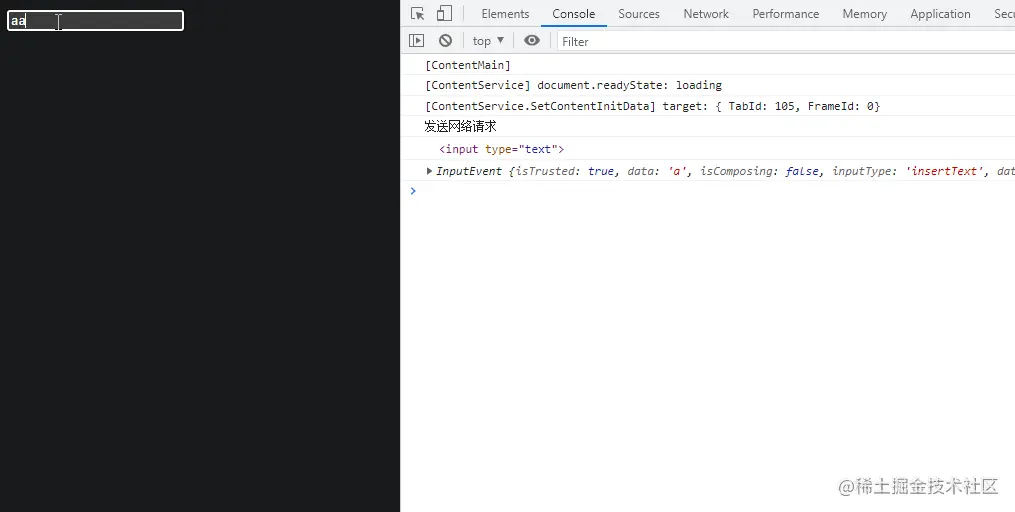This screenshot has height=512, width=1015.
Task: Switch to the Elements tab
Action: (505, 14)
